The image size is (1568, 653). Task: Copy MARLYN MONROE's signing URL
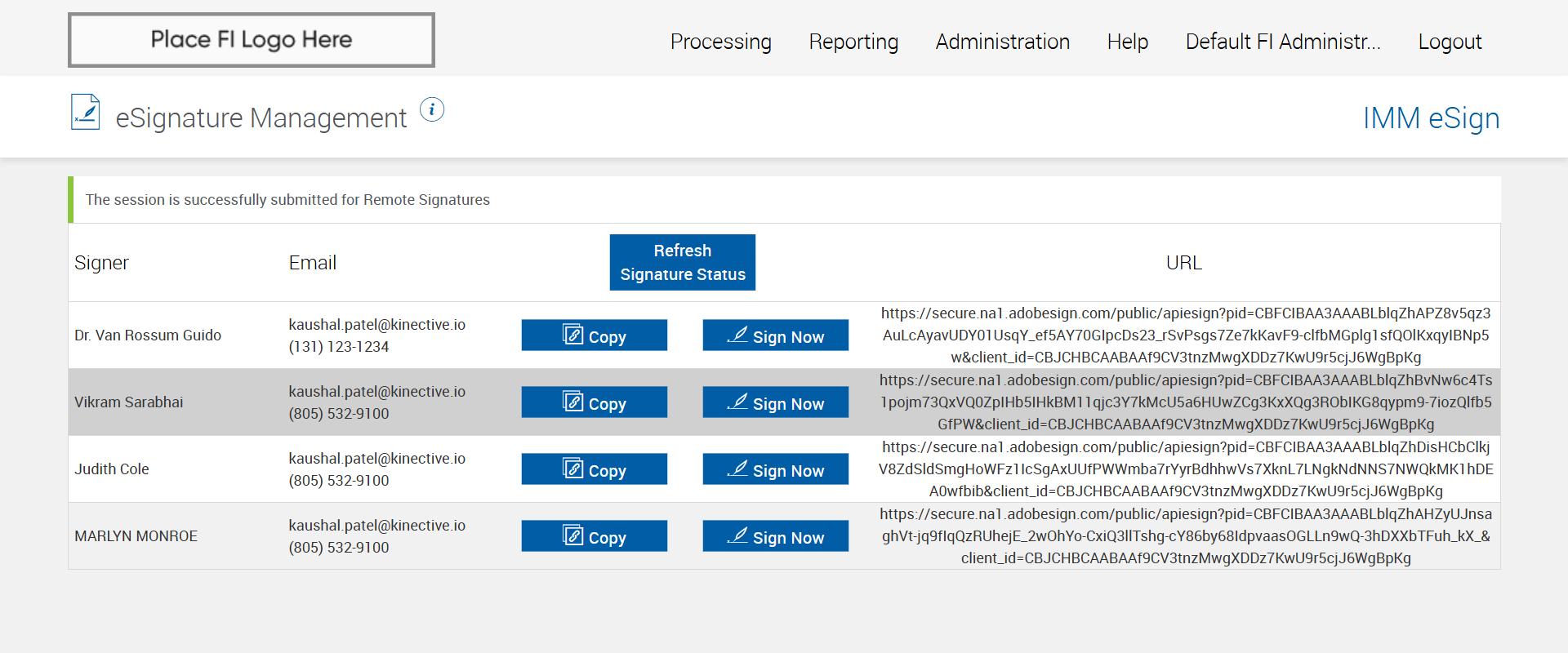pyautogui.click(x=595, y=536)
